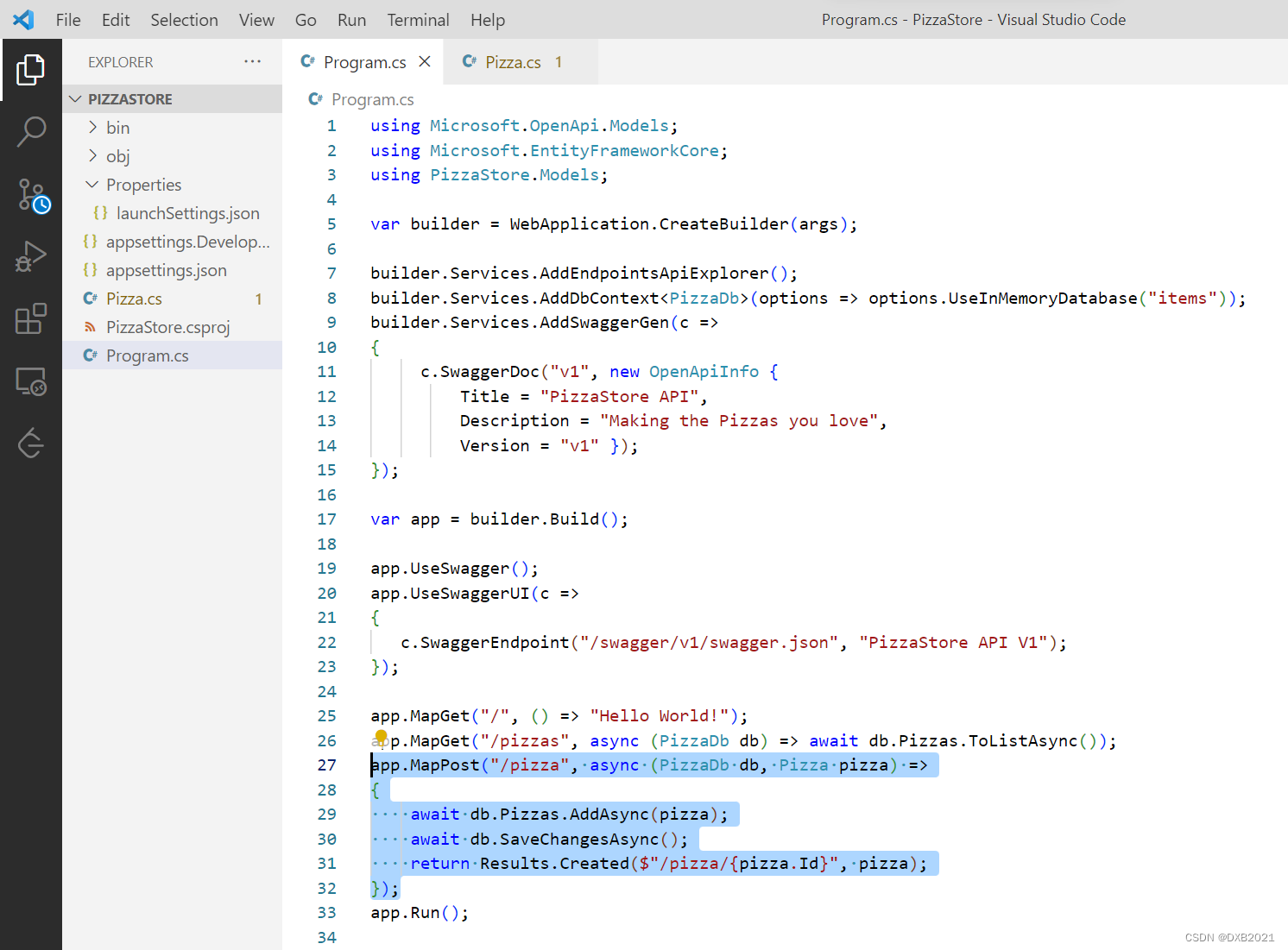Click JSON icon beside appsettings.Development file
Viewport: 1288px width, 950px height.
90,242
